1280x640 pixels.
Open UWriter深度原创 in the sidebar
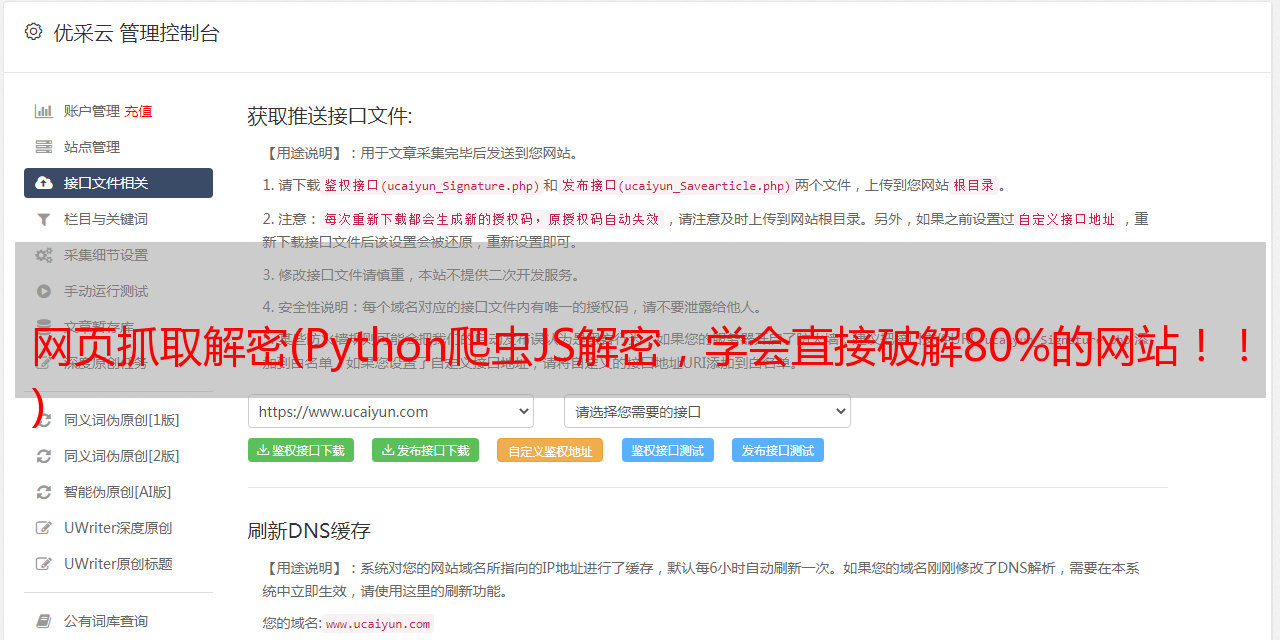pos(118,528)
